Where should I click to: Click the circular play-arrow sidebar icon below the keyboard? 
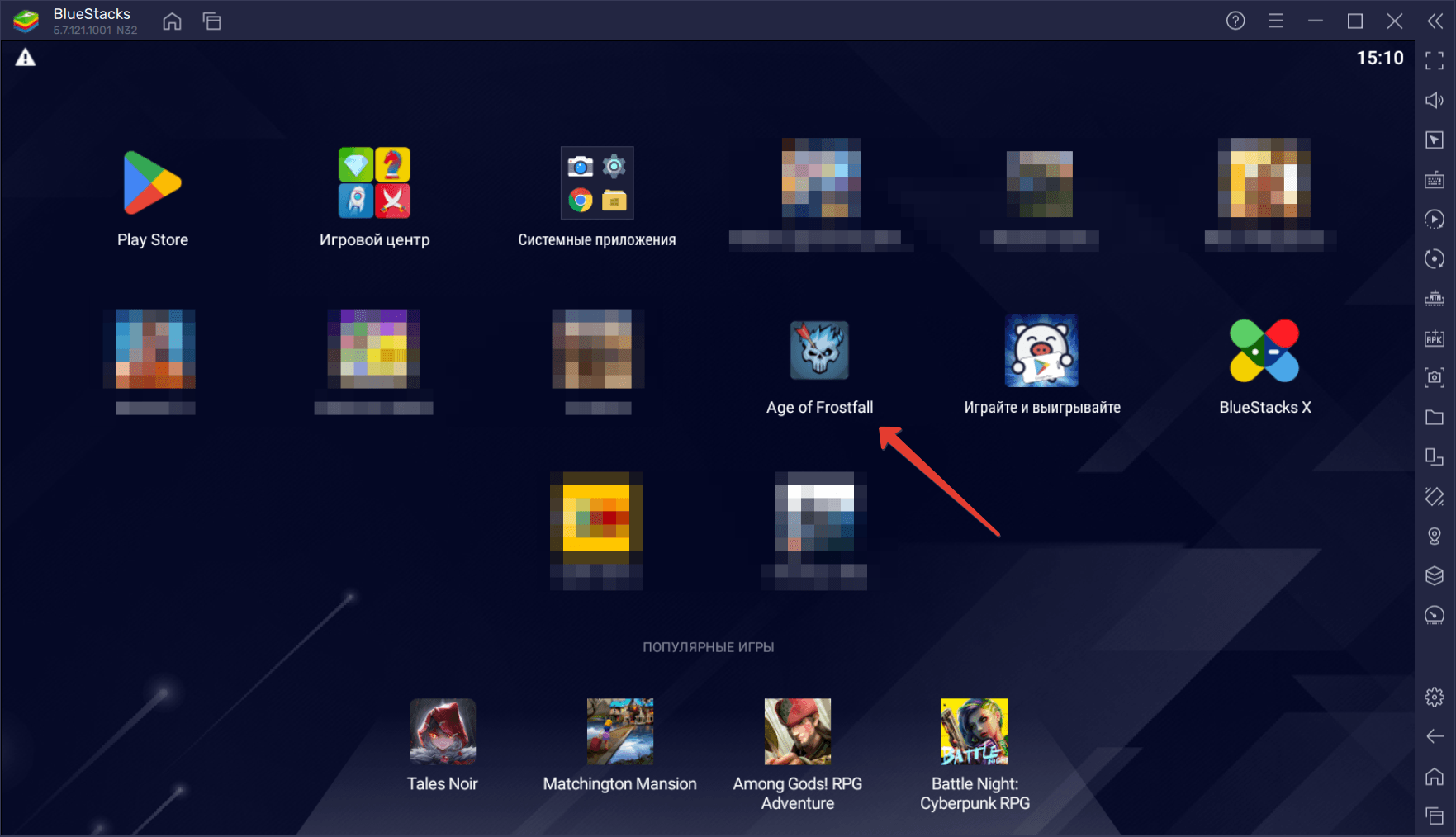(1435, 220)
